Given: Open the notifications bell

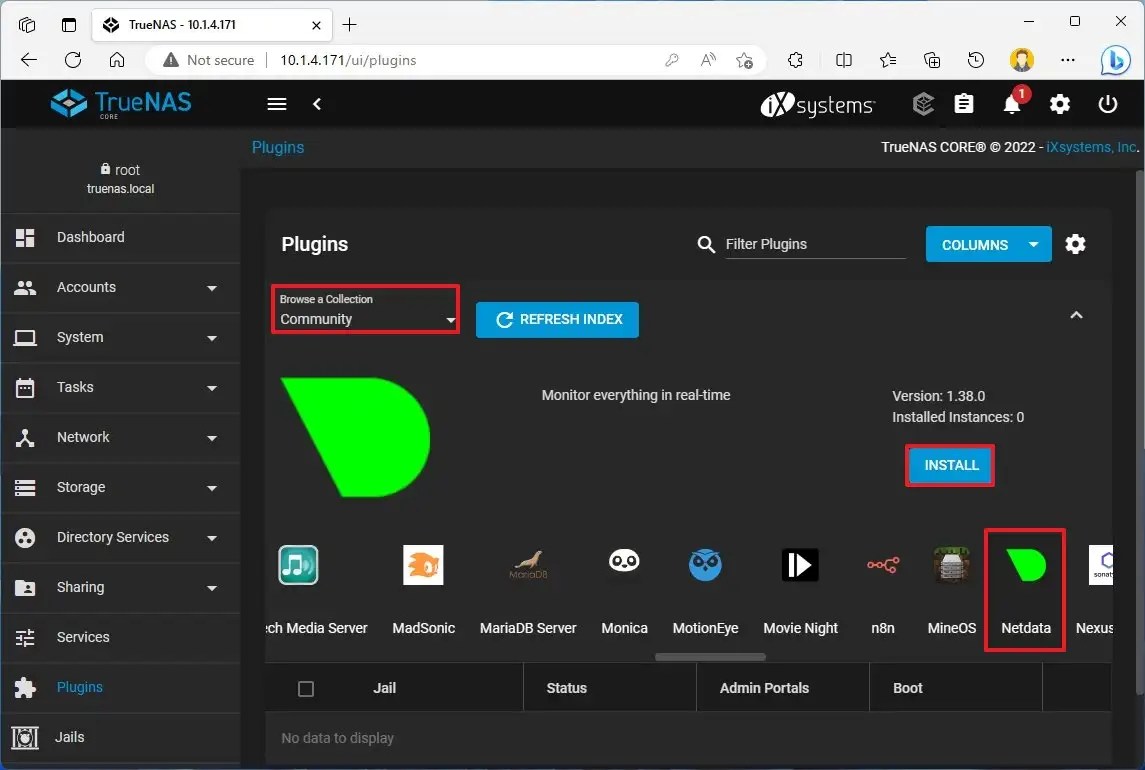Looking at the screenshot, I should [x=1011, y=104].
